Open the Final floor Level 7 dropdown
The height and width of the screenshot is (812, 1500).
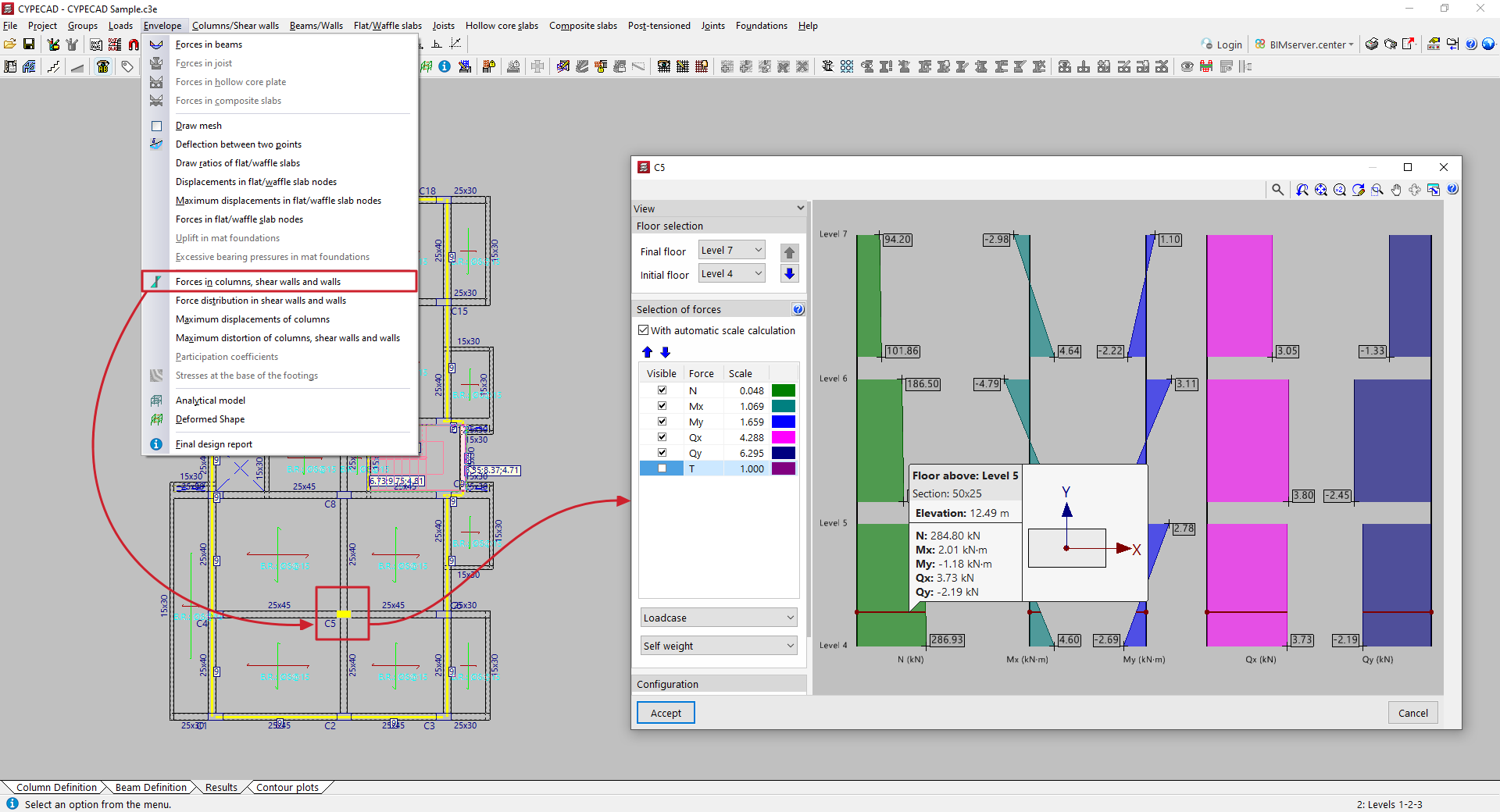point(731,251)
